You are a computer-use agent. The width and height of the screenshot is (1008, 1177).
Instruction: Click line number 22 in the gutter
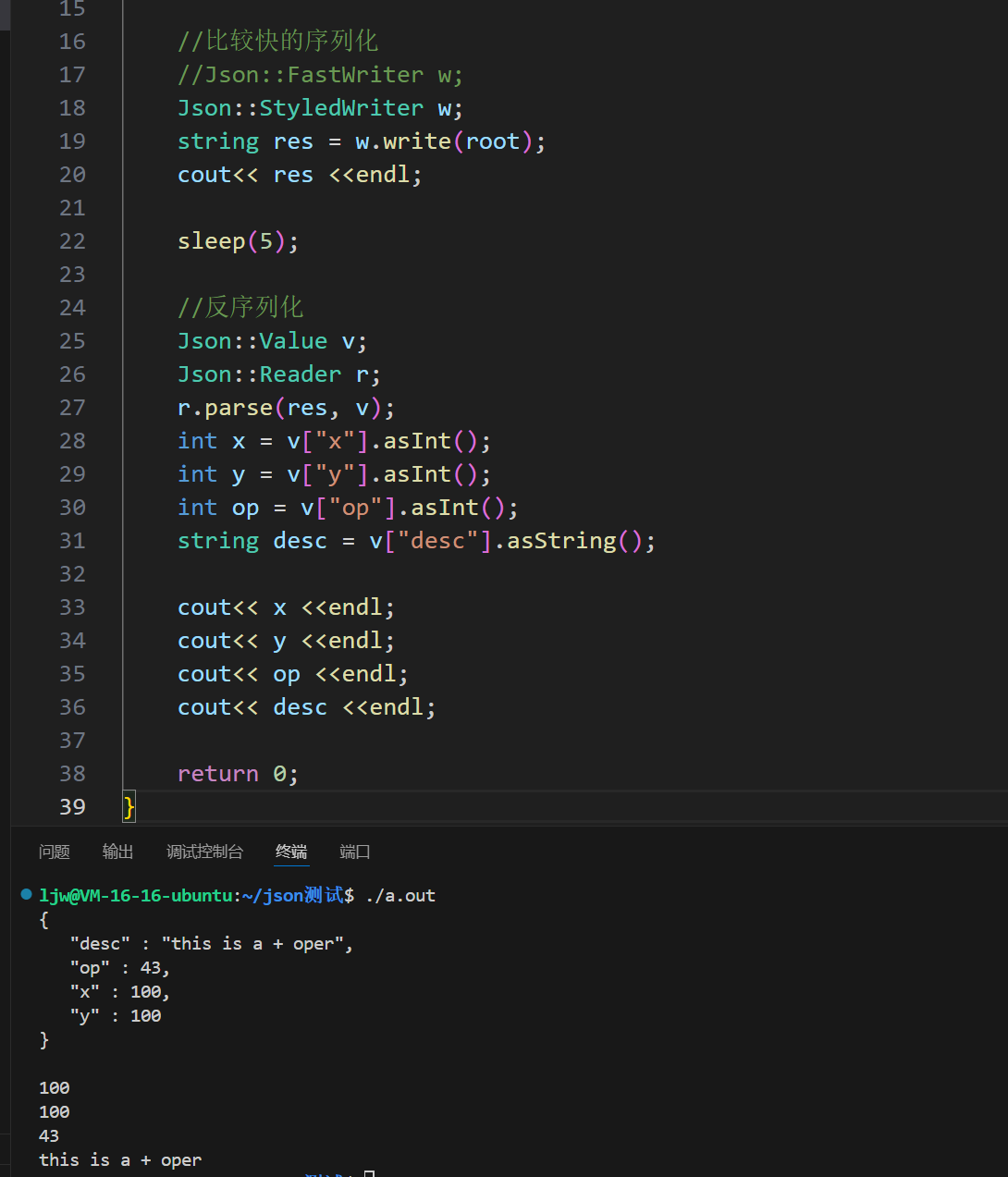(x=72, y=241)
